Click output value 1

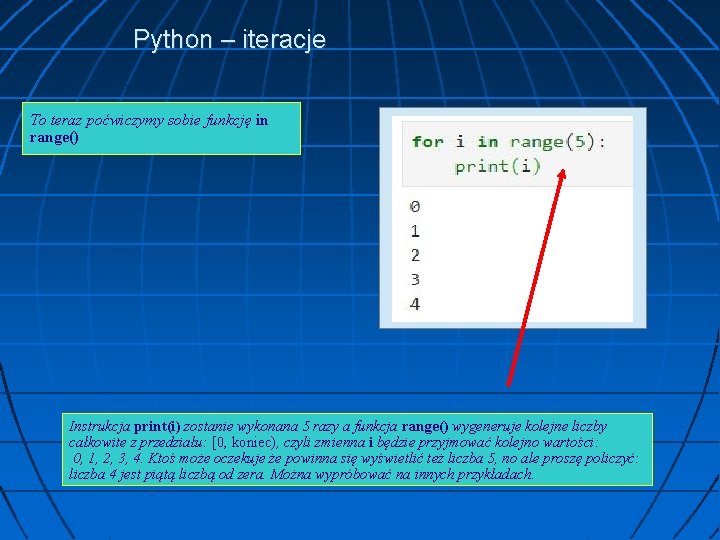coord(415,231)
